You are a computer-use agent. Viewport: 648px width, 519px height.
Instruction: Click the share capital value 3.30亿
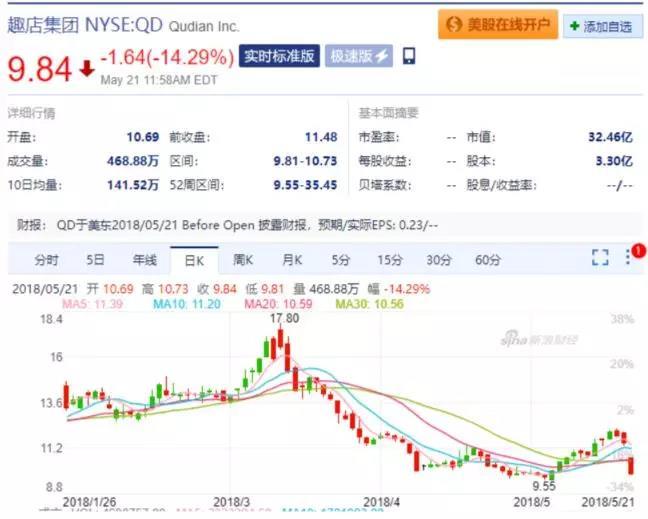(x=614, y=161)
